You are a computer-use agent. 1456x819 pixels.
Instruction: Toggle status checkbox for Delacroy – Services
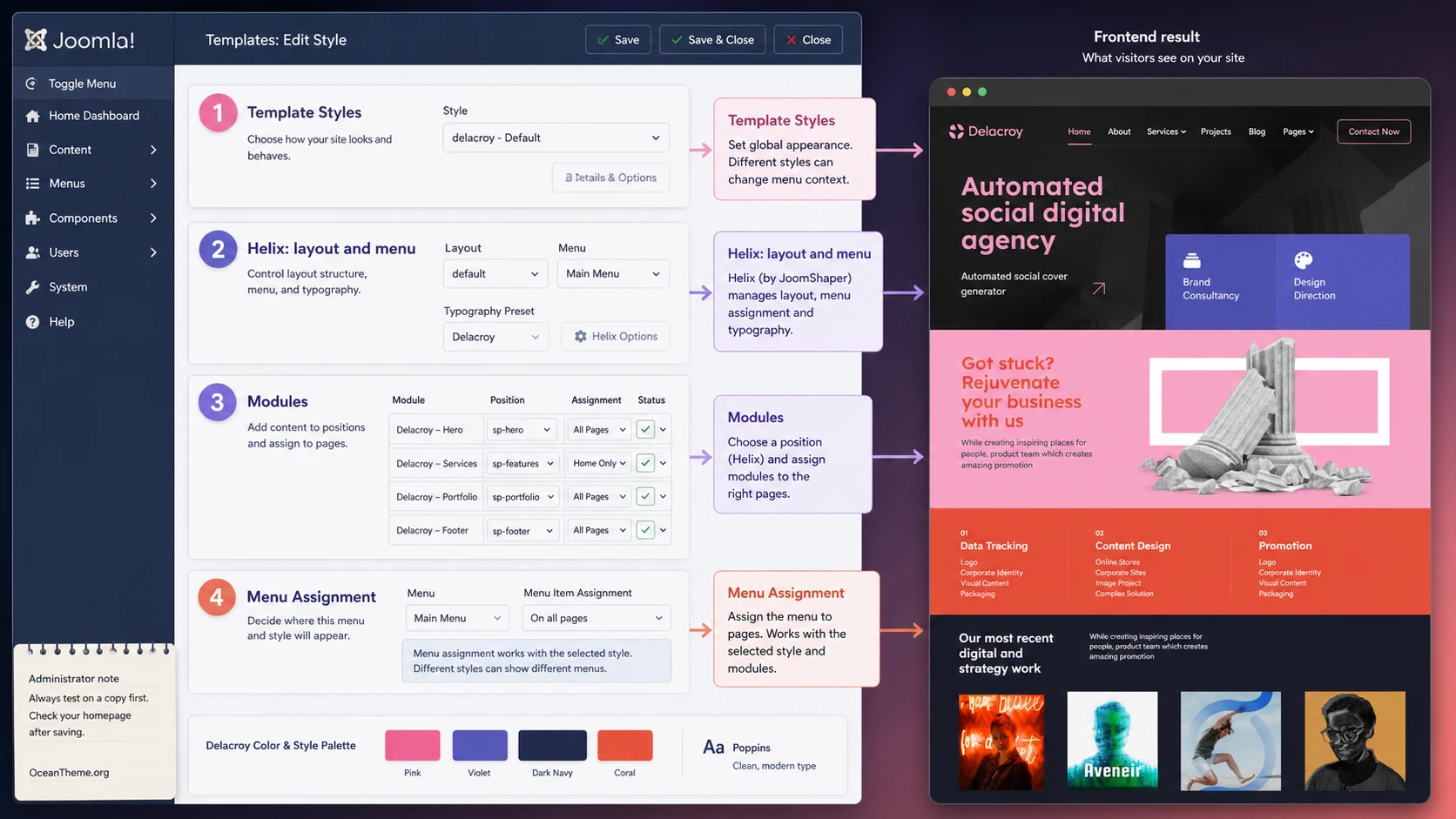pos(645,463)
